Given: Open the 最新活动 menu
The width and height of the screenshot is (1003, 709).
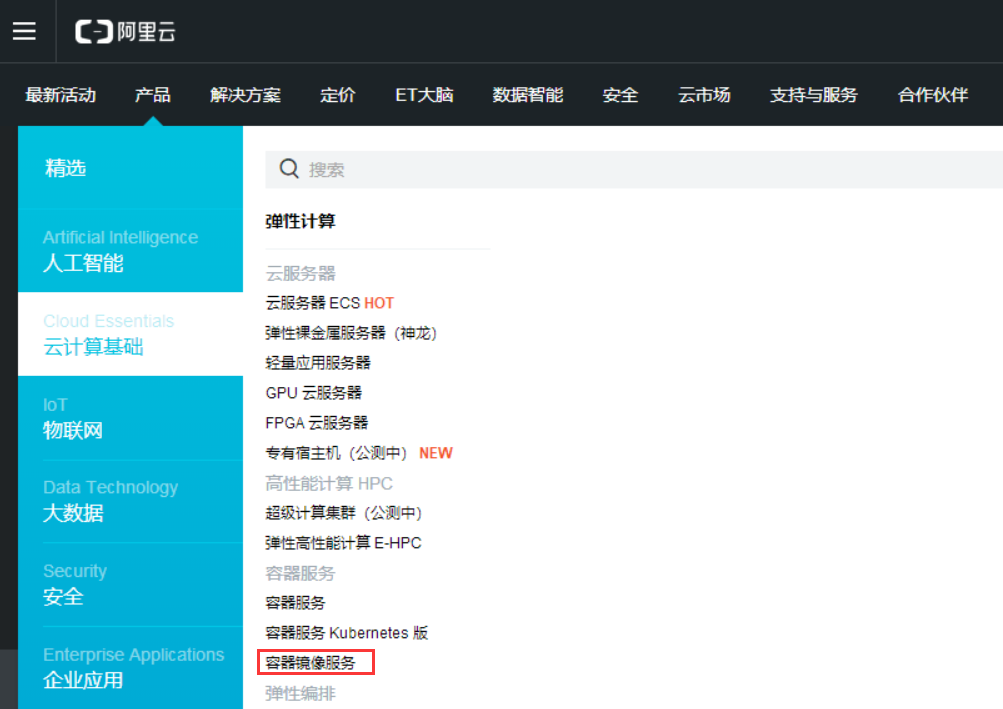Looking at the screenshot, I should tap(61, 95).
